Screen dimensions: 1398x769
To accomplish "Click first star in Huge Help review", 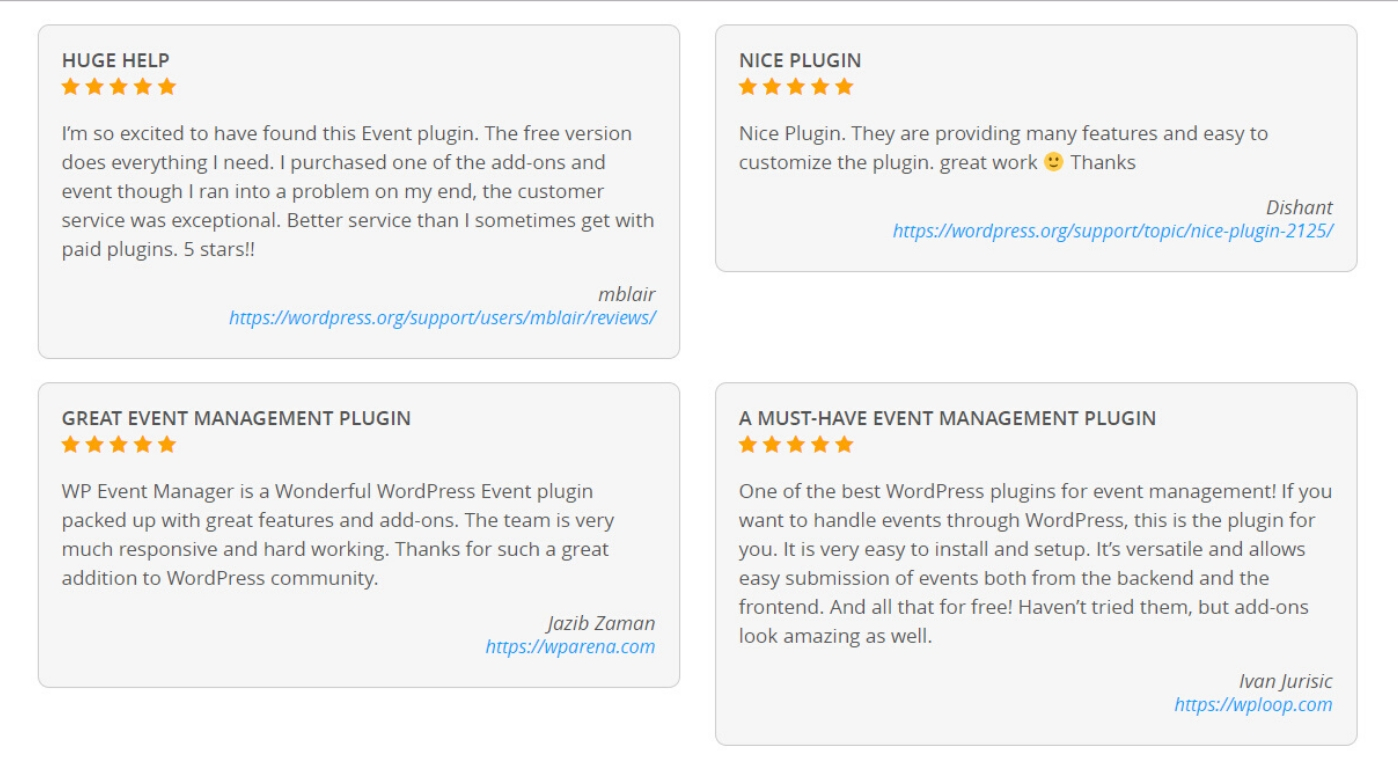I will tap(70, 87).
